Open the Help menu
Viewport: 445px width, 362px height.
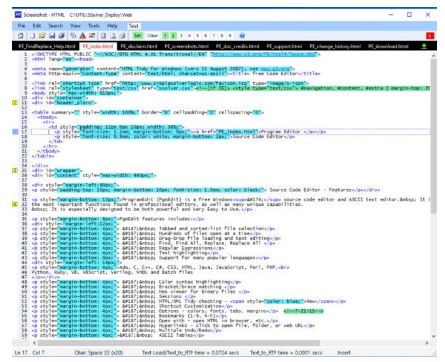112,26
